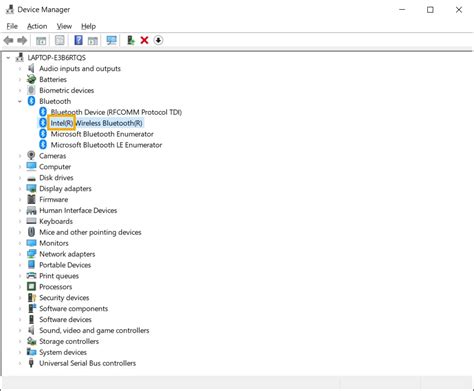474x391 pixels.
Task: Select the Software components label
Action: (74, 309)
